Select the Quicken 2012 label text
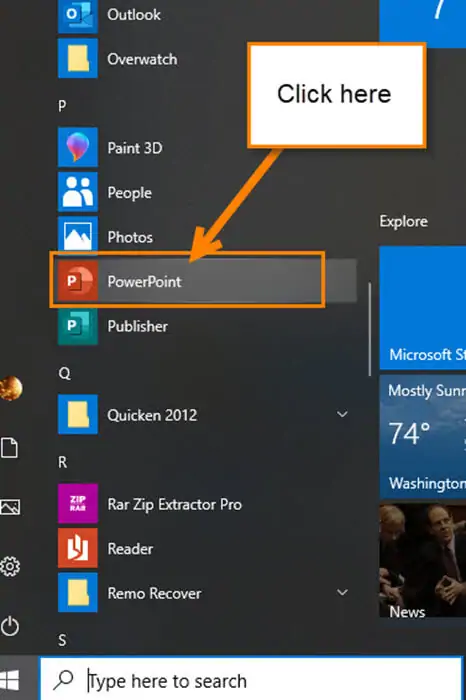Viewport: 466px width, 700px height. click(152, 415)
